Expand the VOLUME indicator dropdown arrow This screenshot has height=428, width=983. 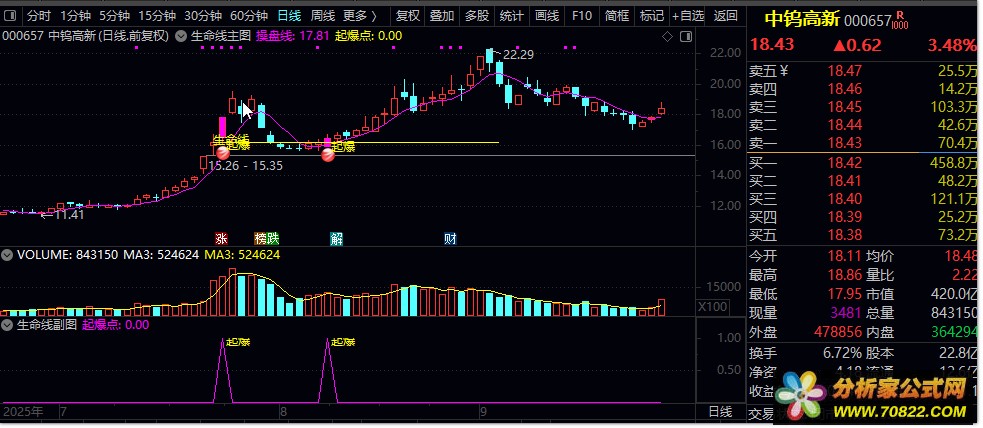(8, 255)
